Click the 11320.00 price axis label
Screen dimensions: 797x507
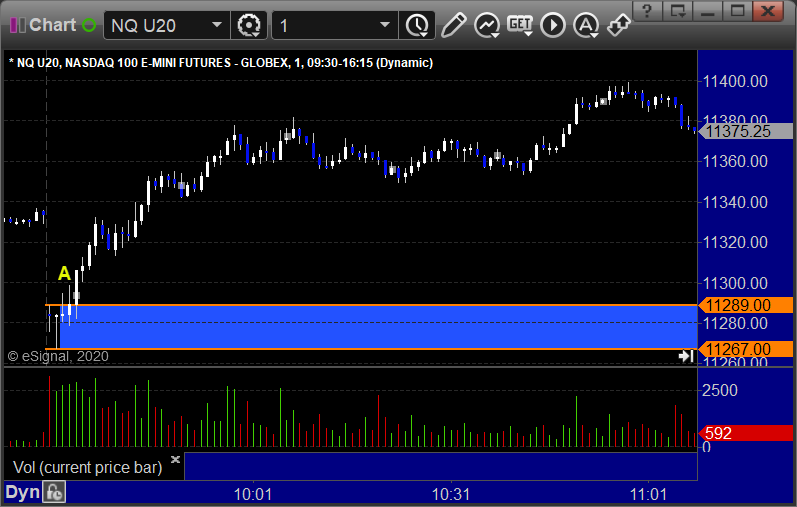click(735, 242)
